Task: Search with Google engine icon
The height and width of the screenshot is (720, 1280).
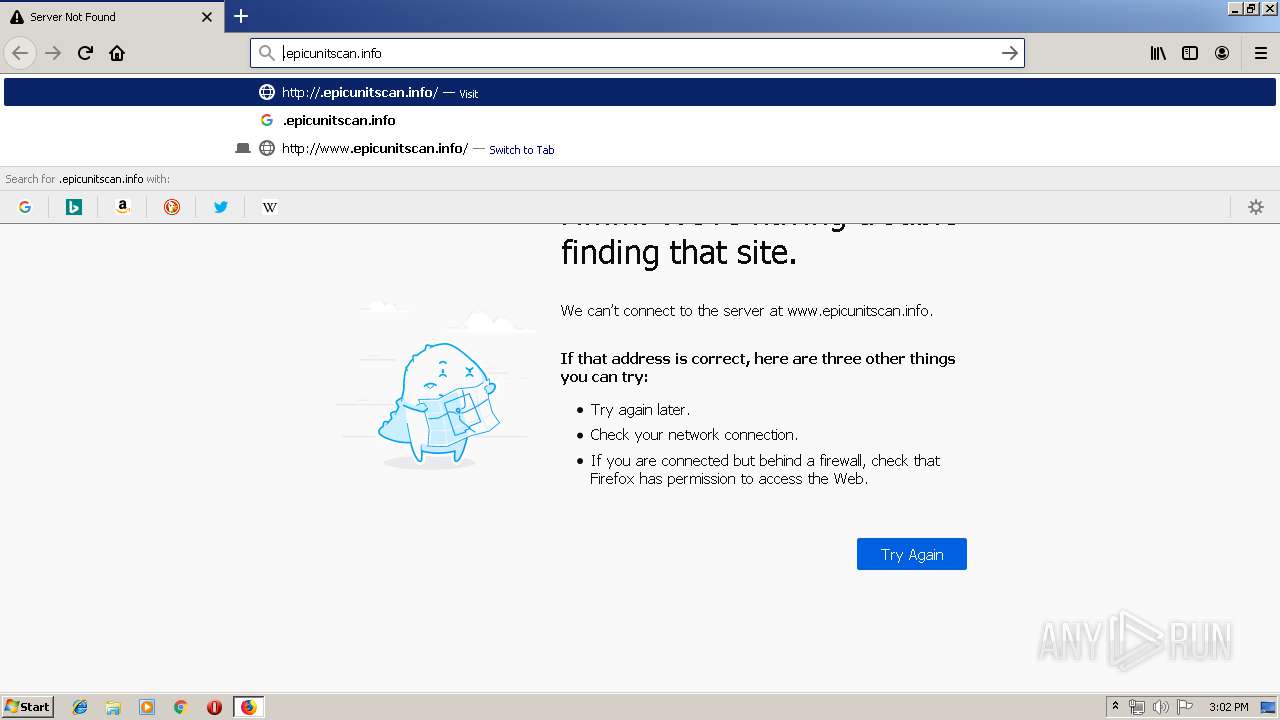Action: pyautogui.click(x=25, y=207)
